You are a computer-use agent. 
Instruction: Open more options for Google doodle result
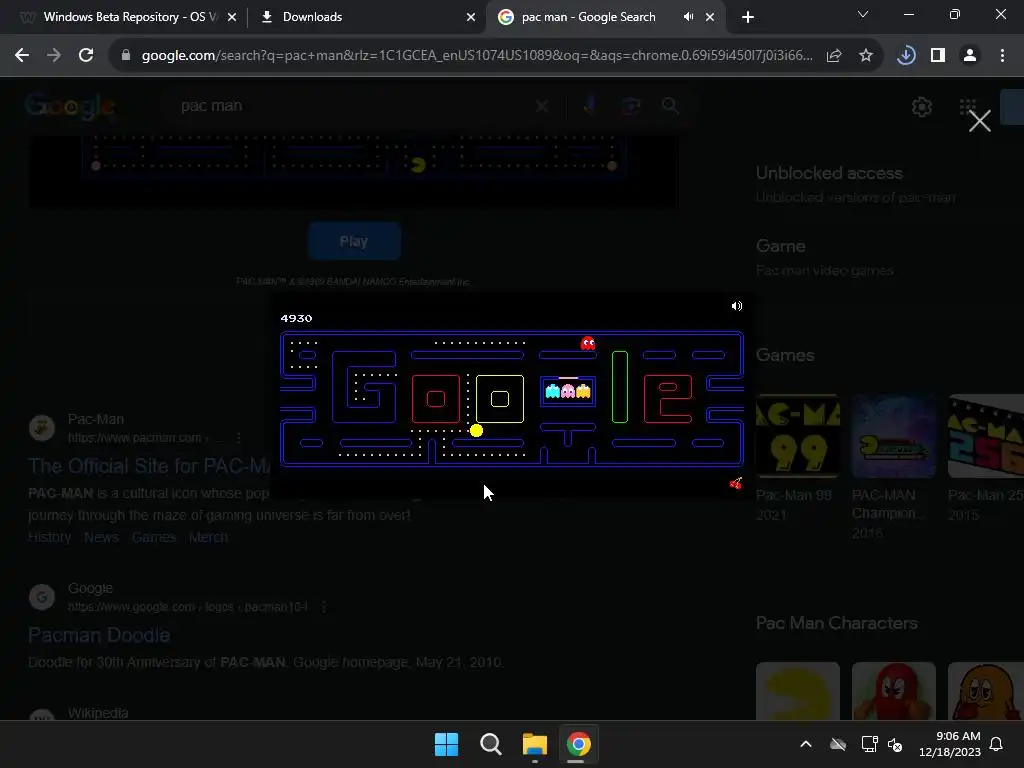tap(323, 607)
